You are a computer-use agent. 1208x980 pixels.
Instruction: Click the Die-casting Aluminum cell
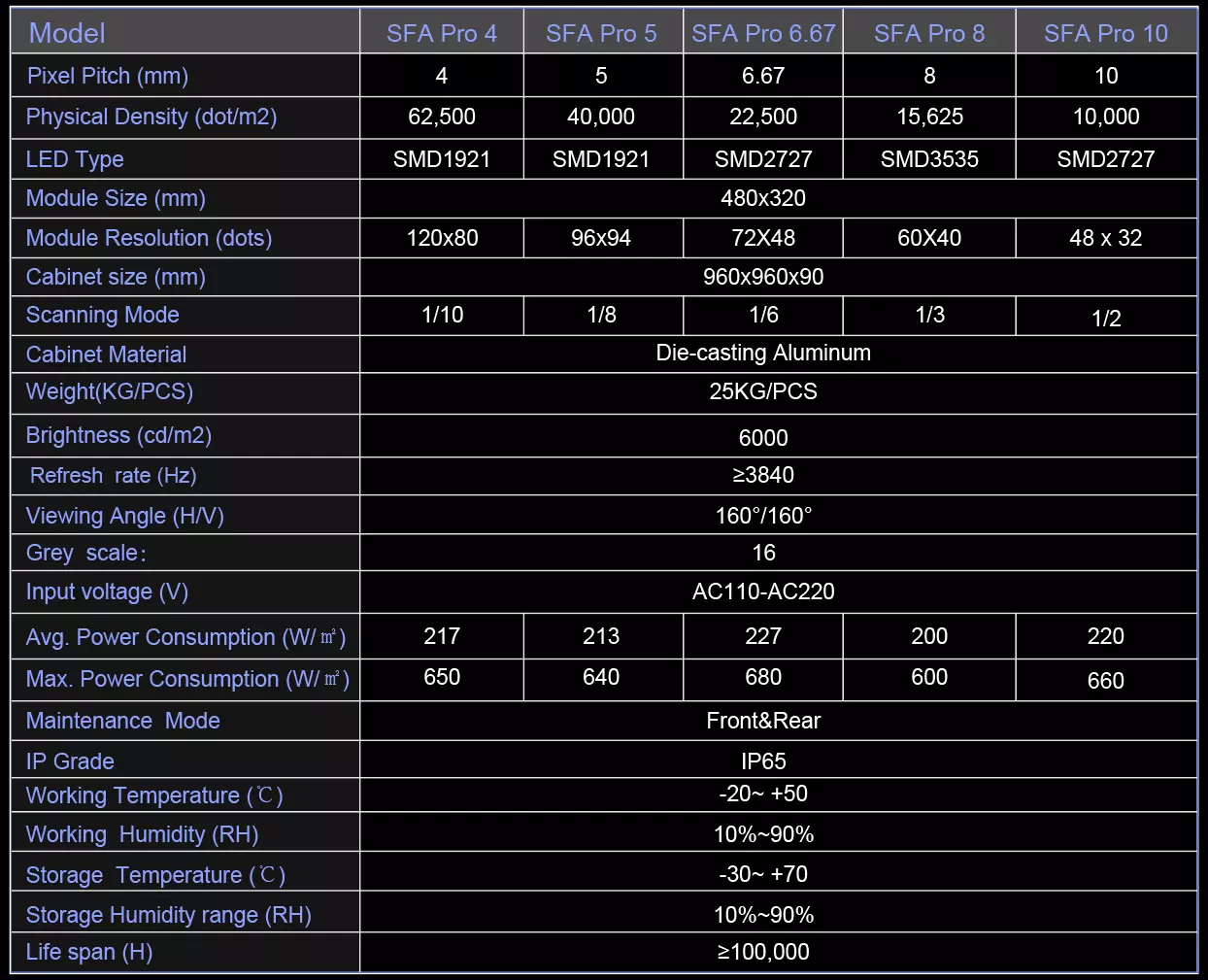click(763, 353)
